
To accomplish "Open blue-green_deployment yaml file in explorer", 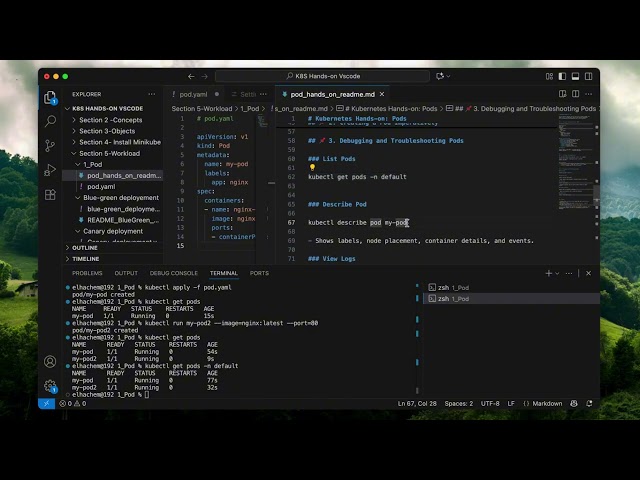I will [112, 209].
